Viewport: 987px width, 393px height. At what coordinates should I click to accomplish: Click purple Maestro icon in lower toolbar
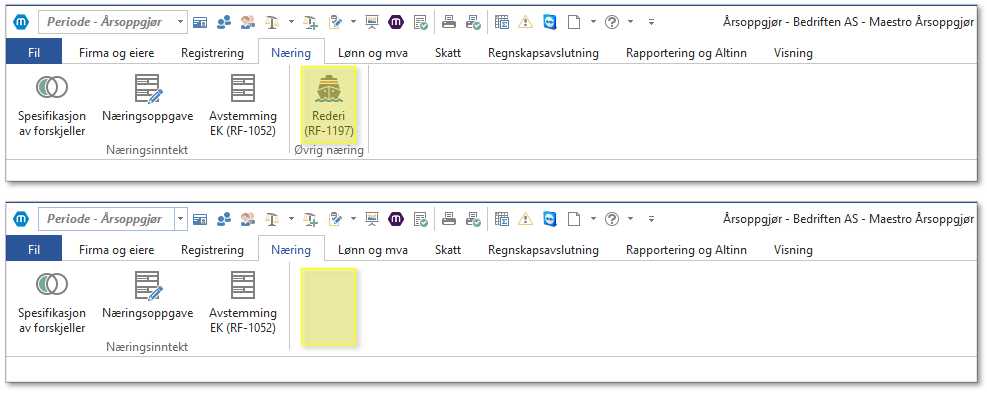[x=396, y=219]
